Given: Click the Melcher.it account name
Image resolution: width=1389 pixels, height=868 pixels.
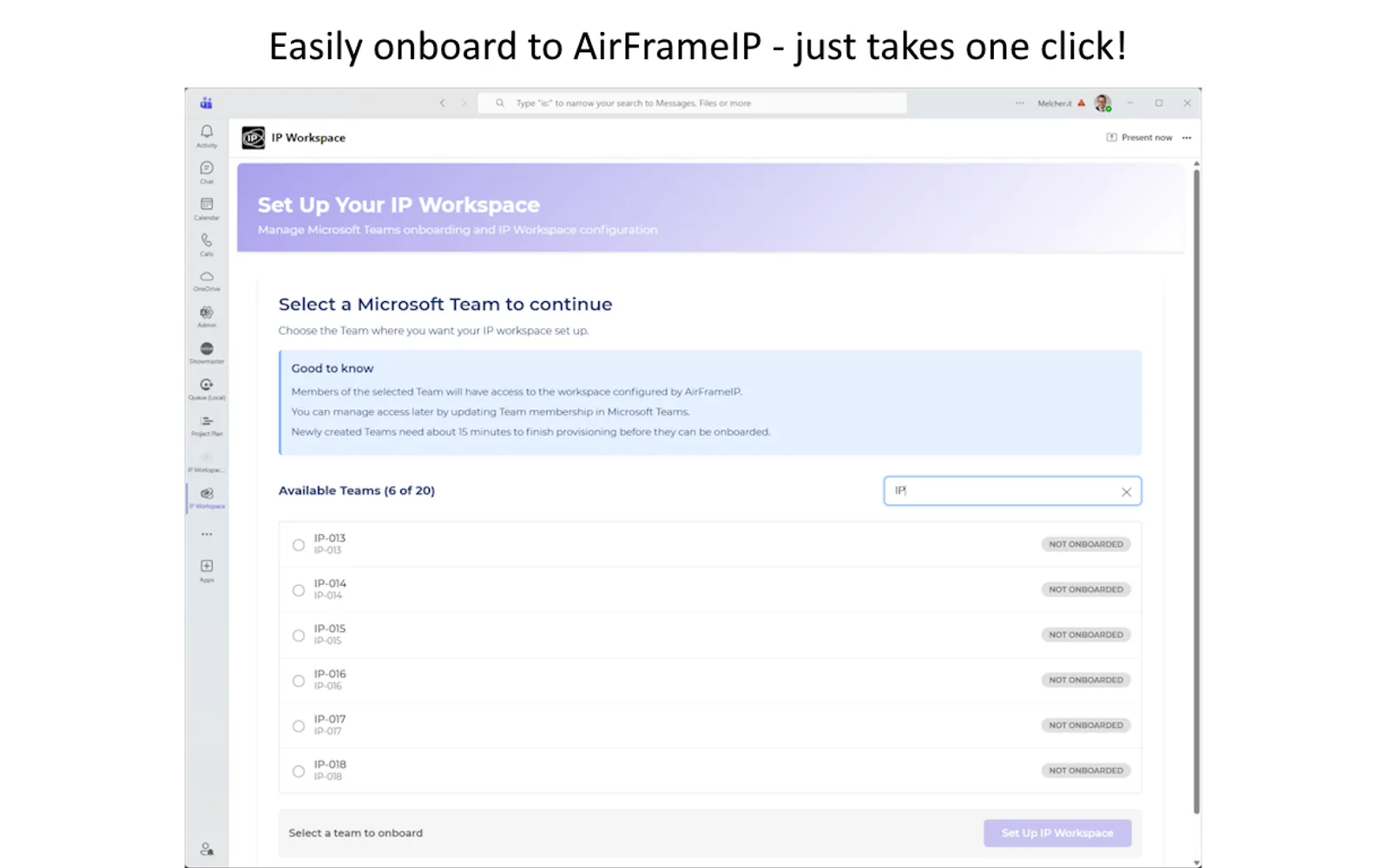Looking at the screenshot, I should [x=1055, y=103].
